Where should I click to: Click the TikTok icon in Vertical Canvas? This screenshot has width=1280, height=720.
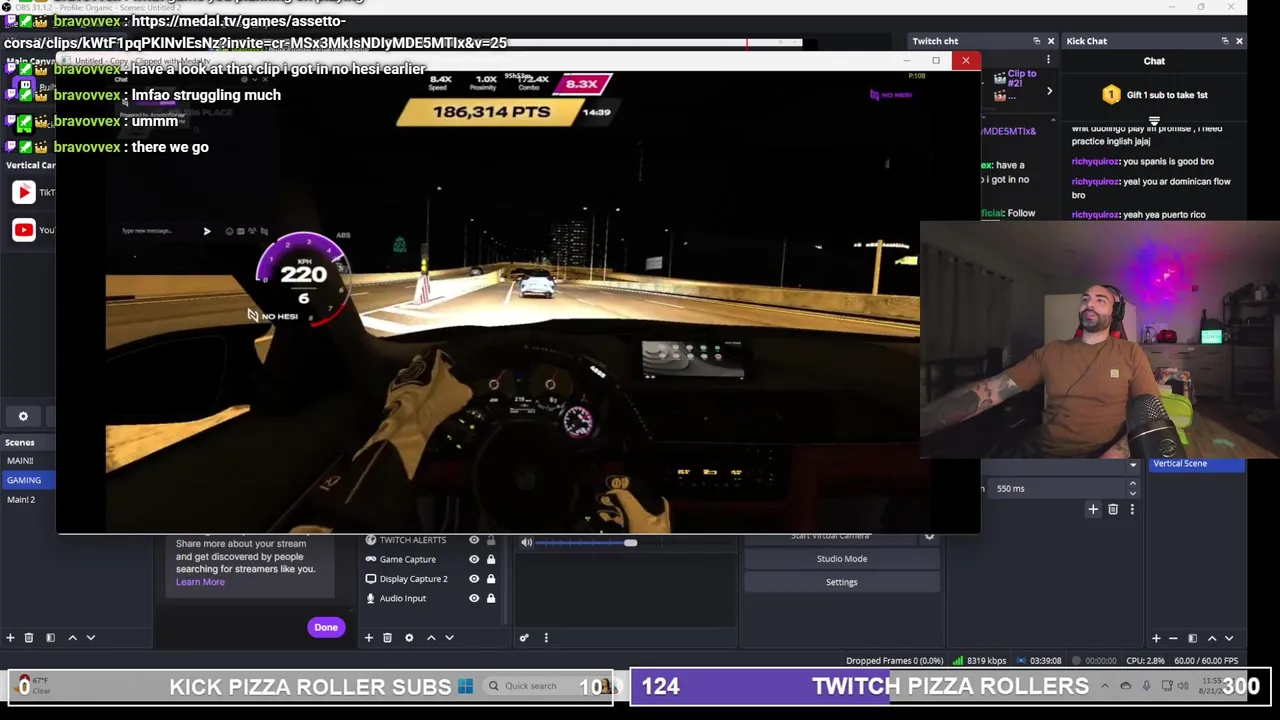coord(23,192)
